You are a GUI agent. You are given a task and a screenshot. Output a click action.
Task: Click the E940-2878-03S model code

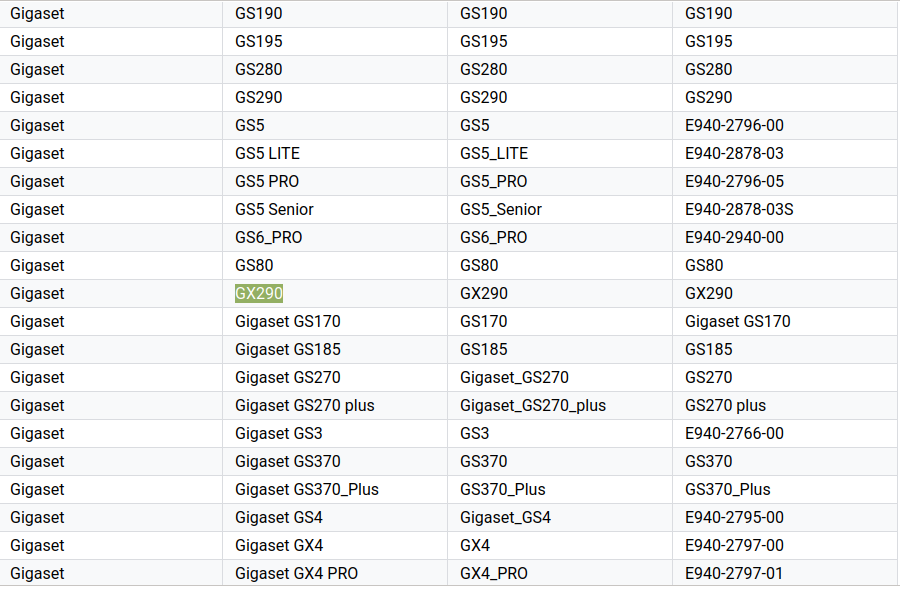click(x=739, y=209)
